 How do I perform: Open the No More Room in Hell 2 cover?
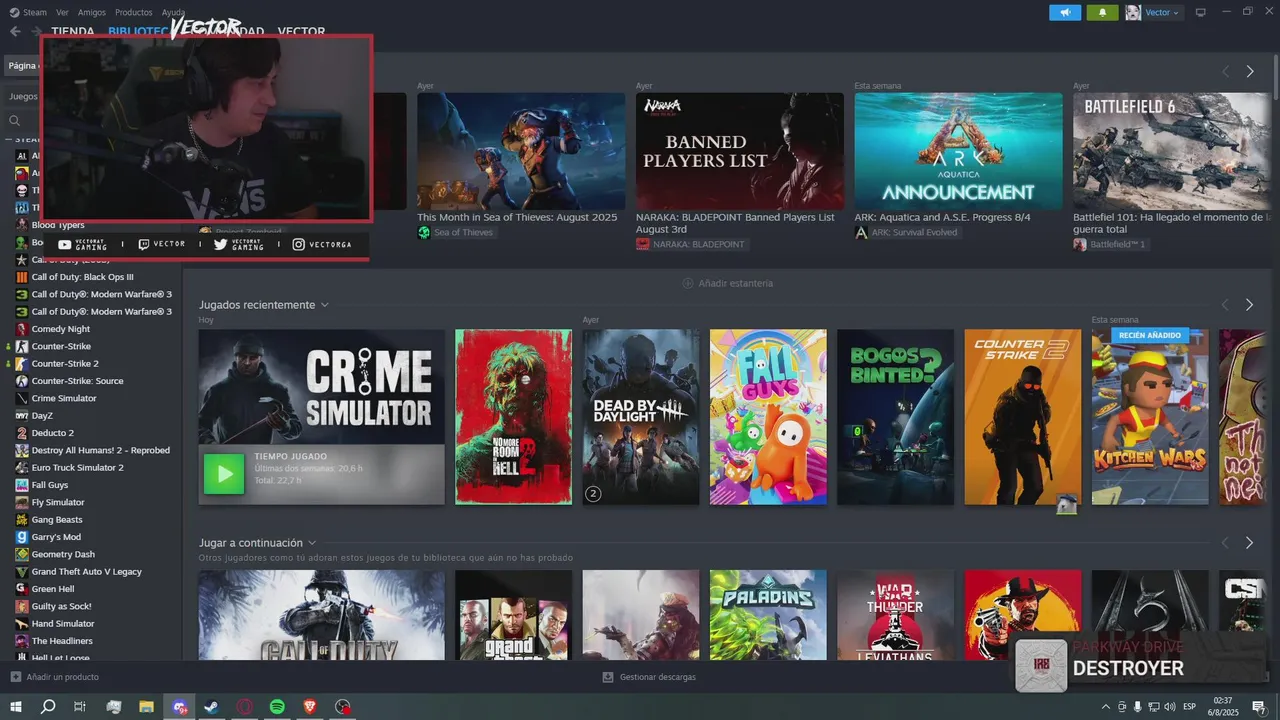(514, 417)
